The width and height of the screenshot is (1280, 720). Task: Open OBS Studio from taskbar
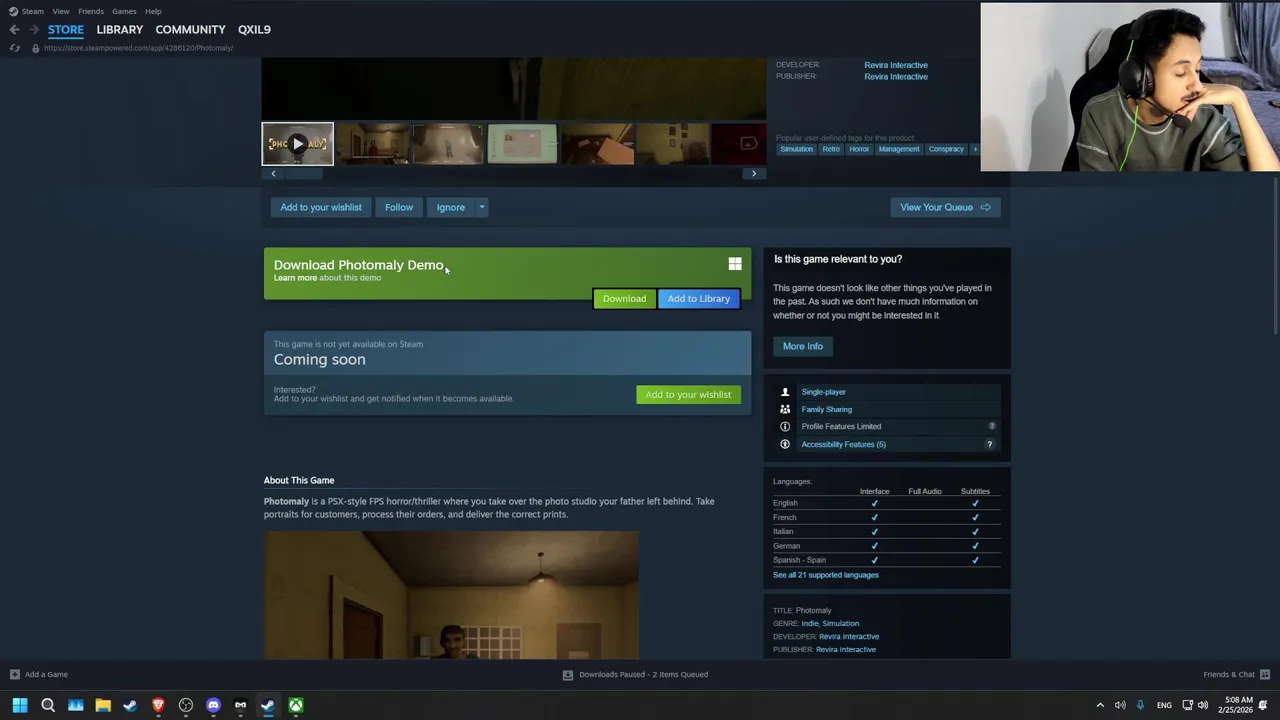pyautogui.click(x=186, y=705)
